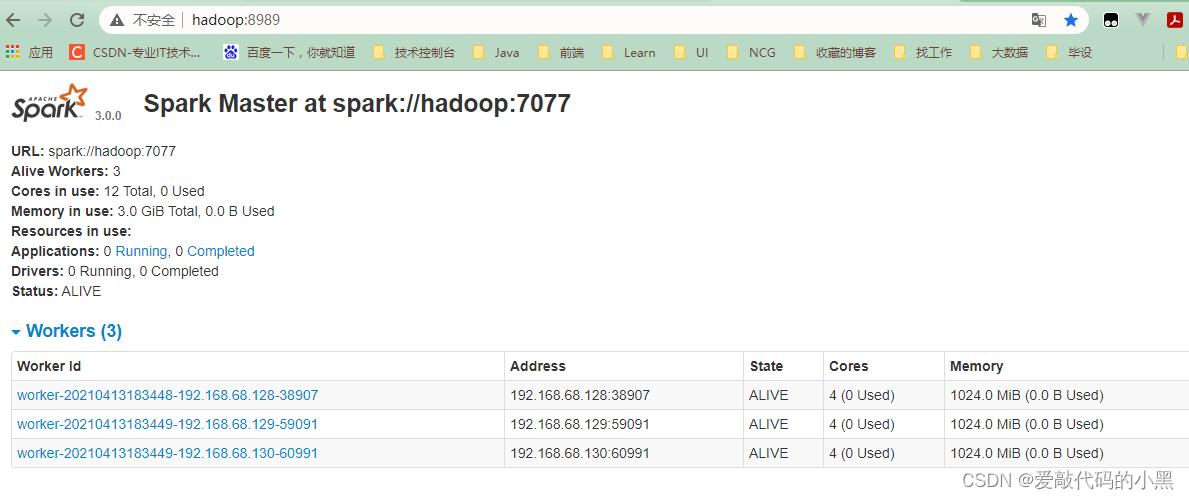
Task: Open the NCG bookmark folder
Action: [752, 52]
